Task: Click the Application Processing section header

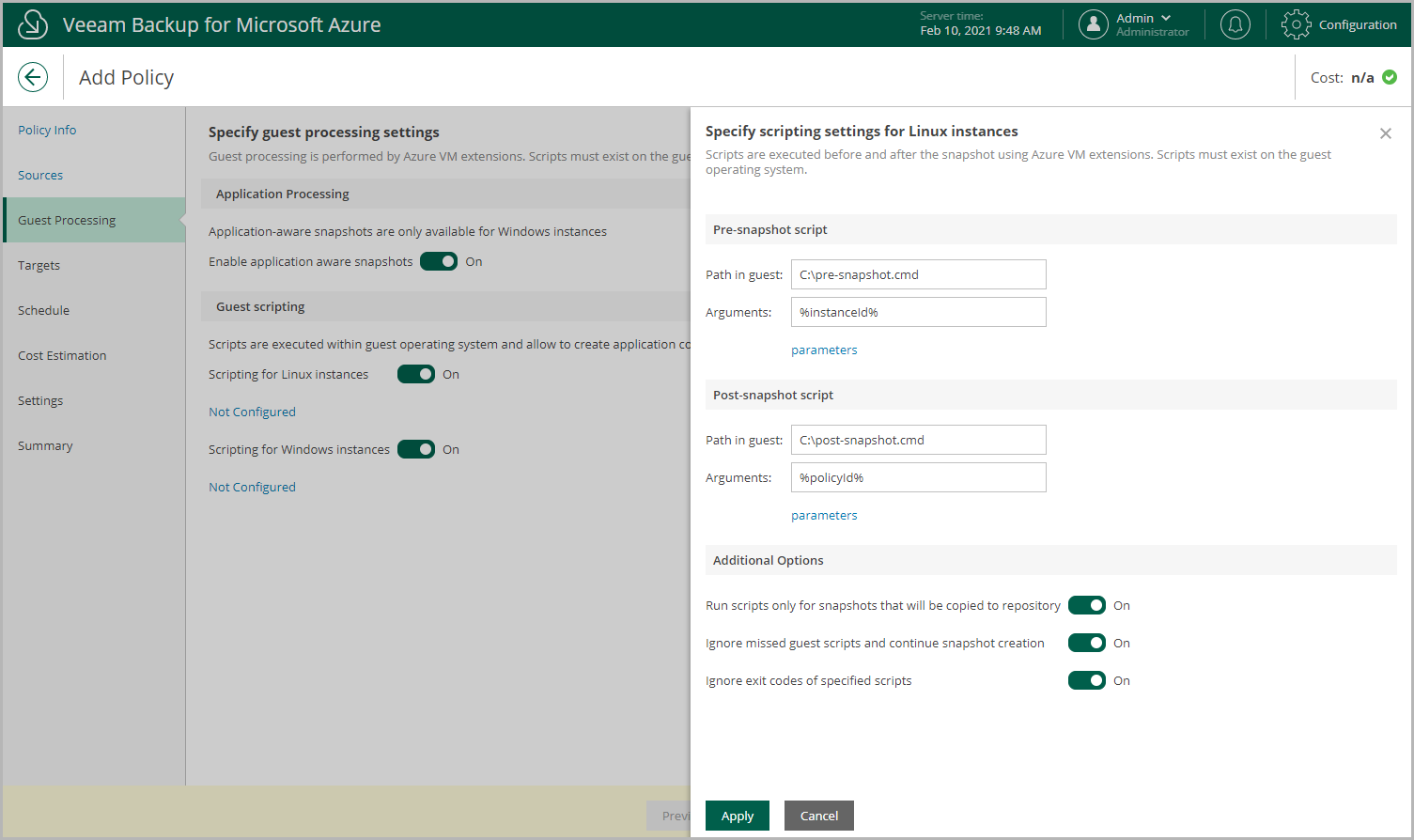Action: (445, 194)
